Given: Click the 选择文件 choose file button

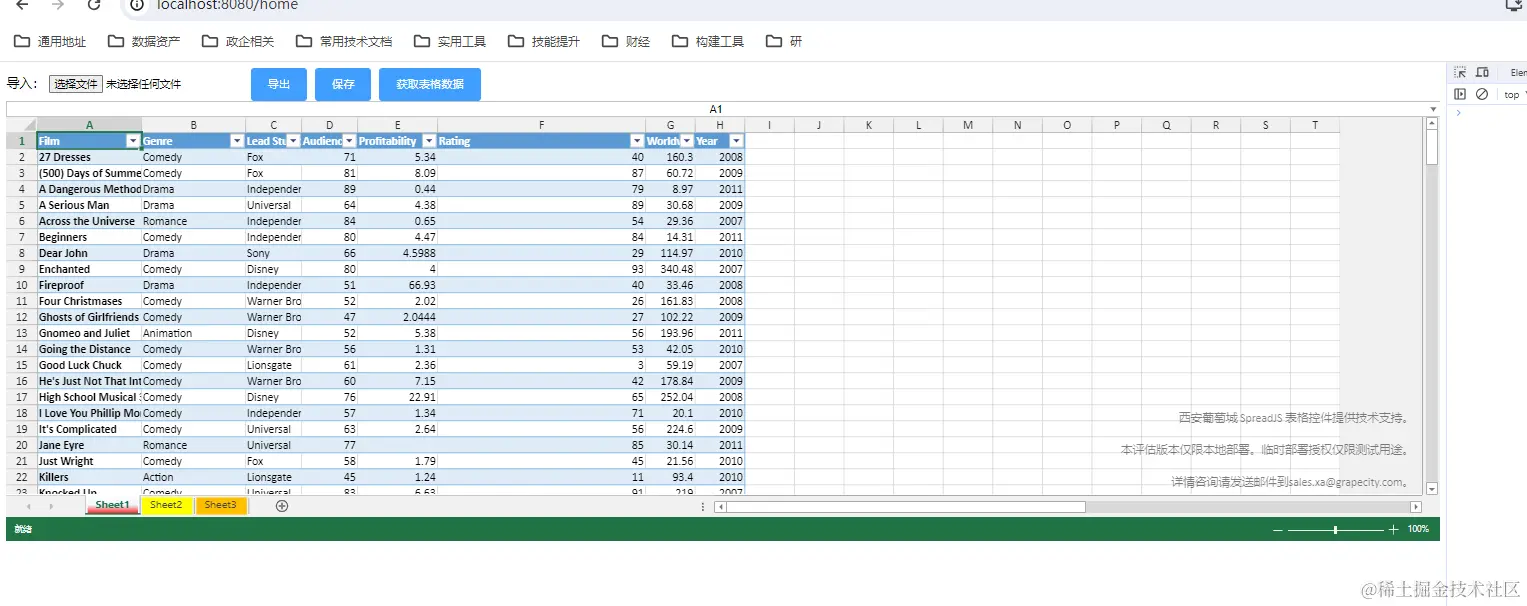Looking at the screenshot, I should click(x=76, y=84).
